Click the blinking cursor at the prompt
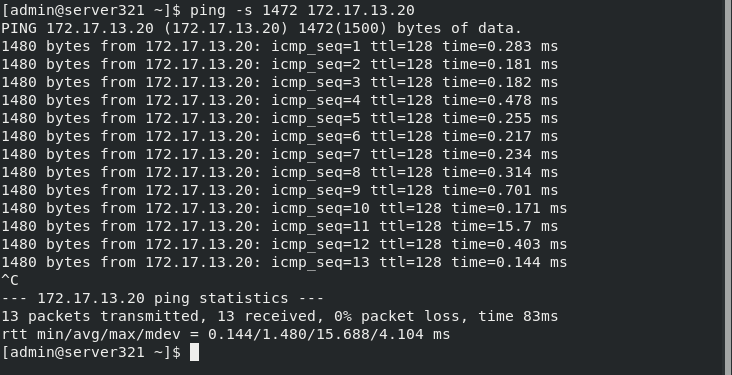 pos(194,352)
